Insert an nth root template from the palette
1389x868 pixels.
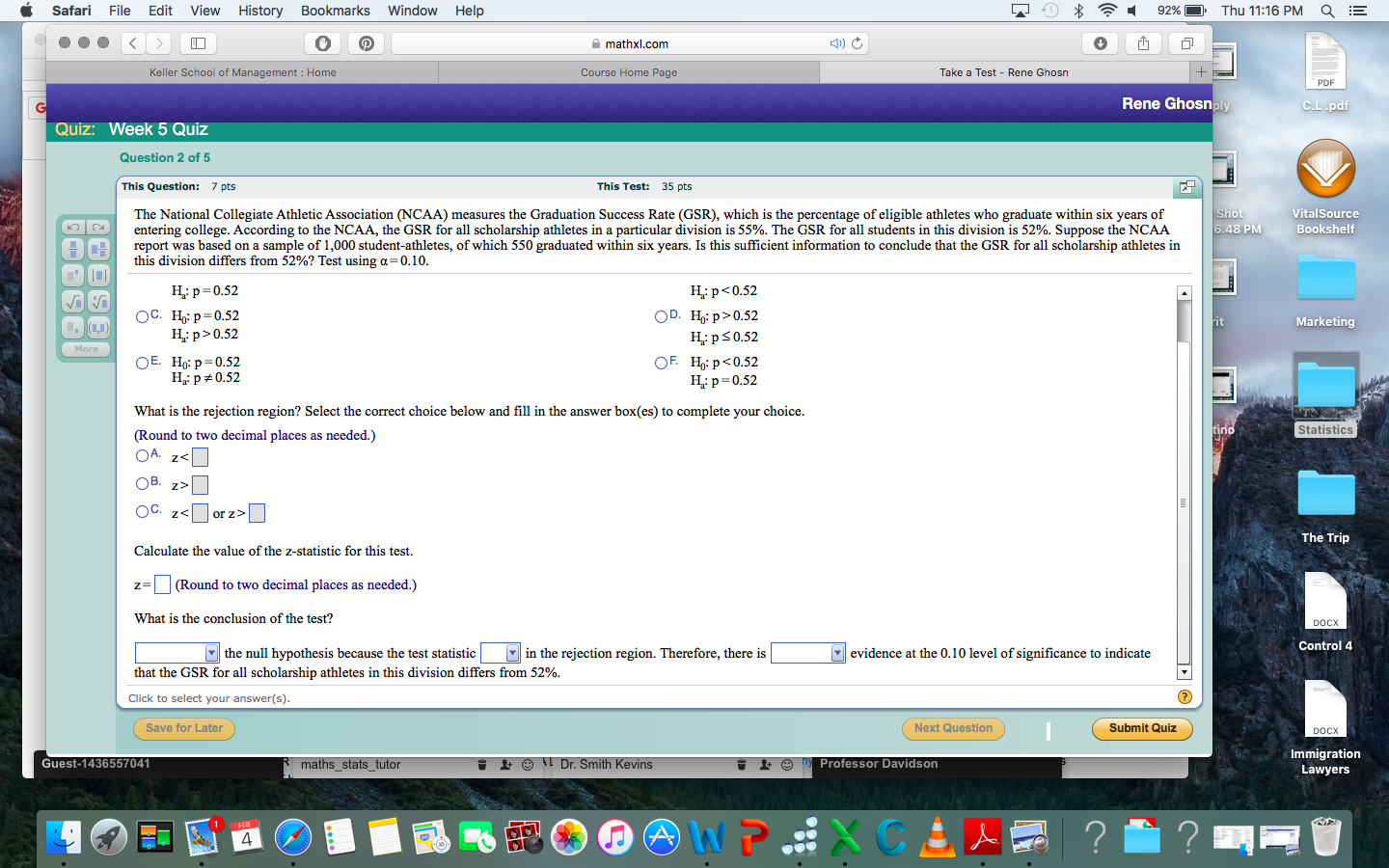(x=98, y=302)
